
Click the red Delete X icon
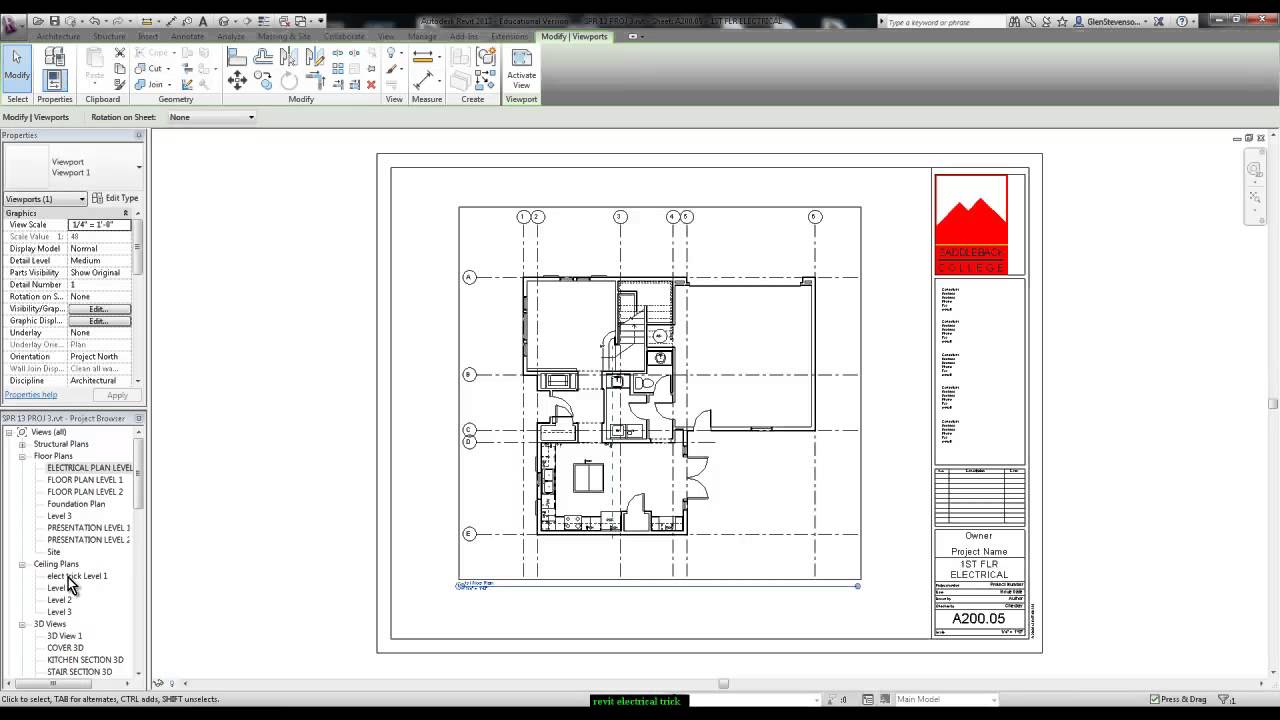tap(371, 85)
